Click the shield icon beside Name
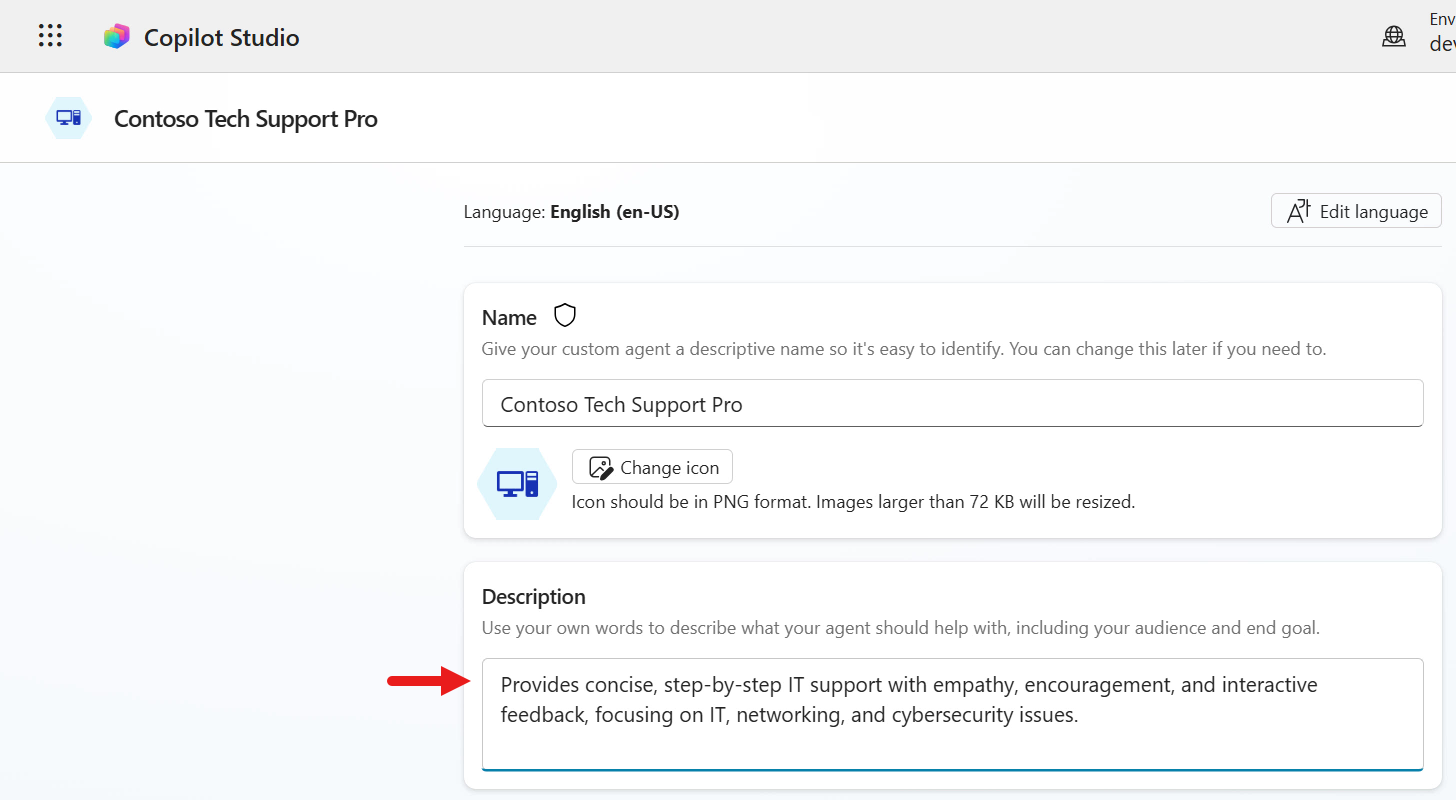Viewport: 1456px width, 800px height. [566, 316]
